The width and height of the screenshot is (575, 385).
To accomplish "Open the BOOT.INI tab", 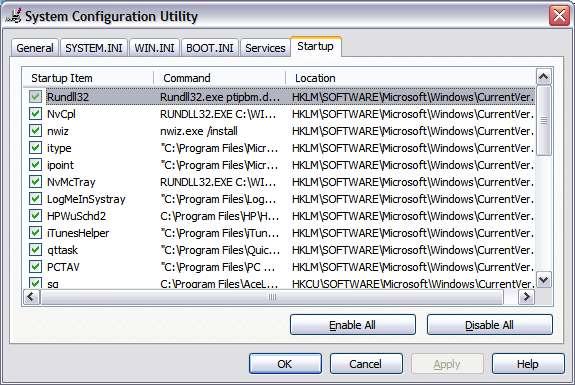I will (210, 48).
